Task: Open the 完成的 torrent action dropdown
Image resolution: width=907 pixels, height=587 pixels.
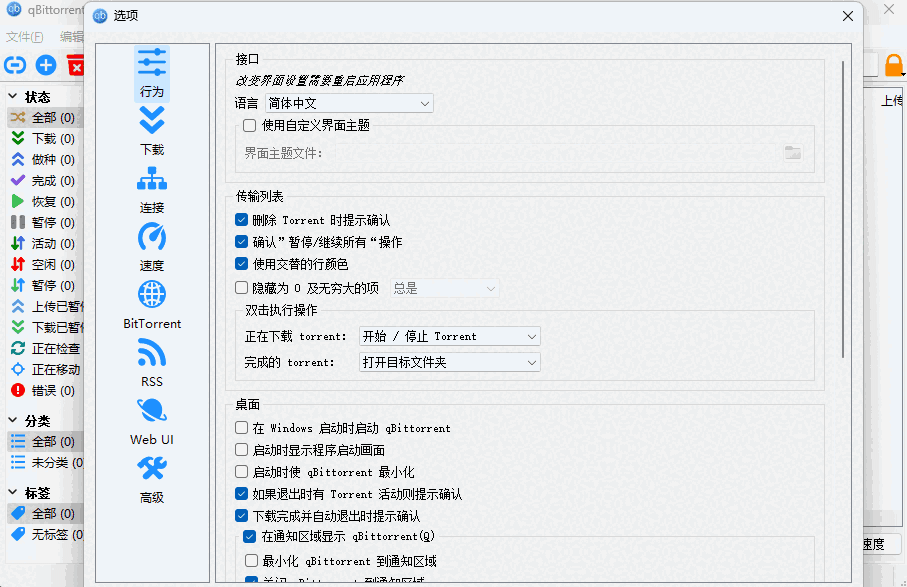Action: click(449, 363)
